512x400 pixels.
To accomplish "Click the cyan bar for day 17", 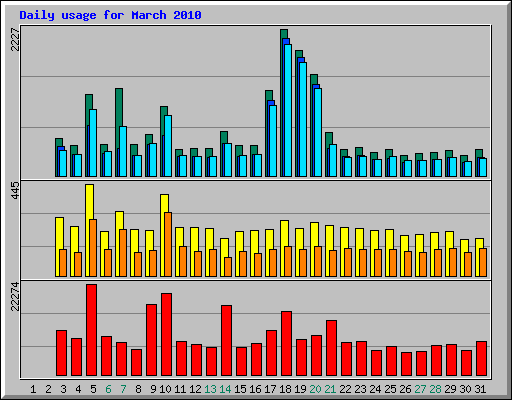I will click(x=273, y=141).
